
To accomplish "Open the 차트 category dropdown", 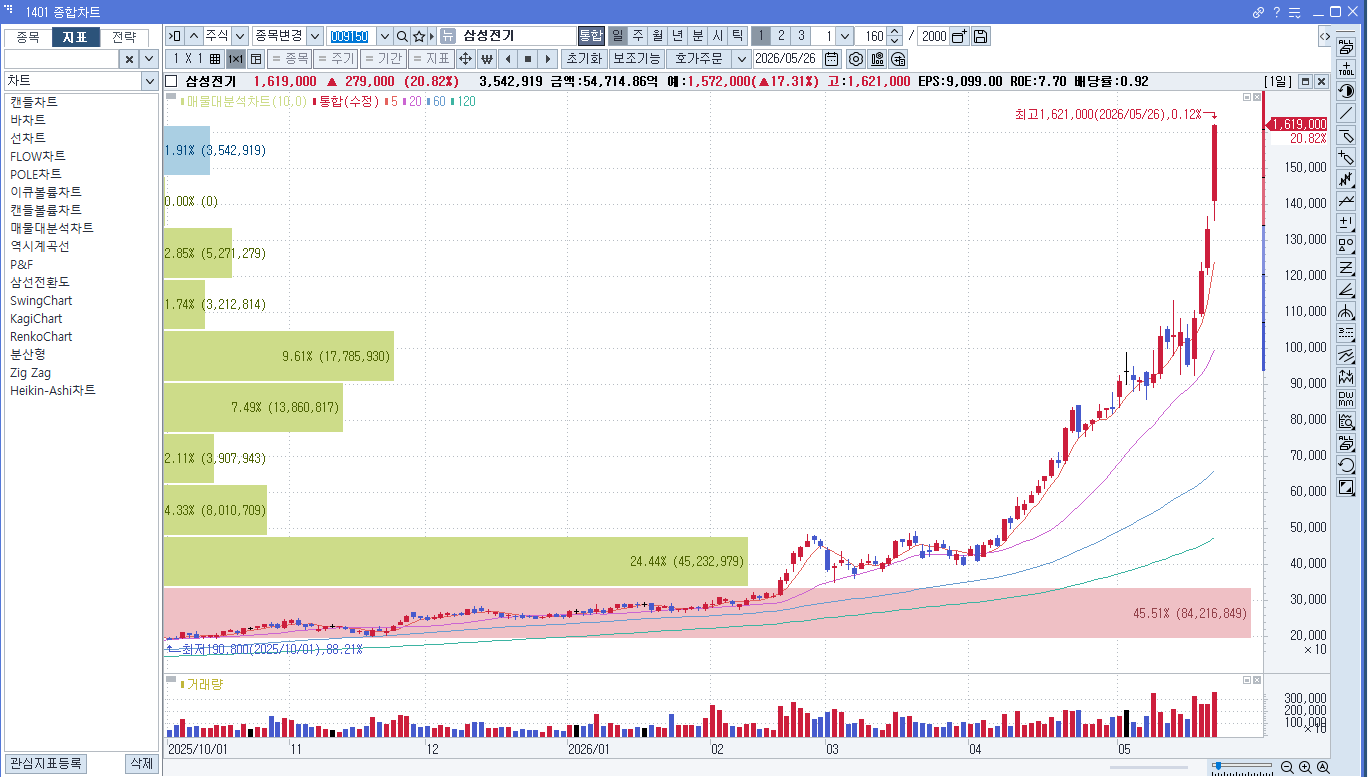I will [x=150, y=81].
